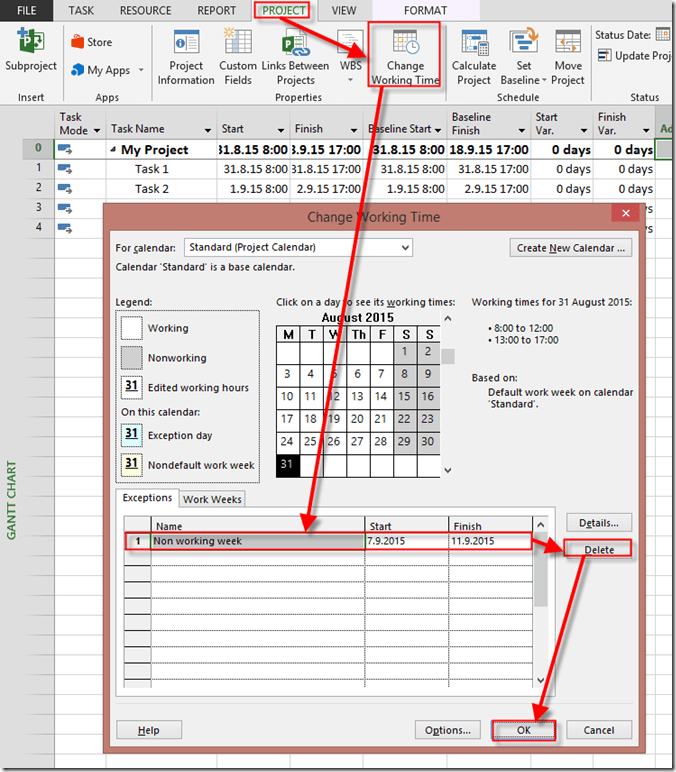Open the For calendar combo box
The image size is (676, 772).
coord(297,247)
